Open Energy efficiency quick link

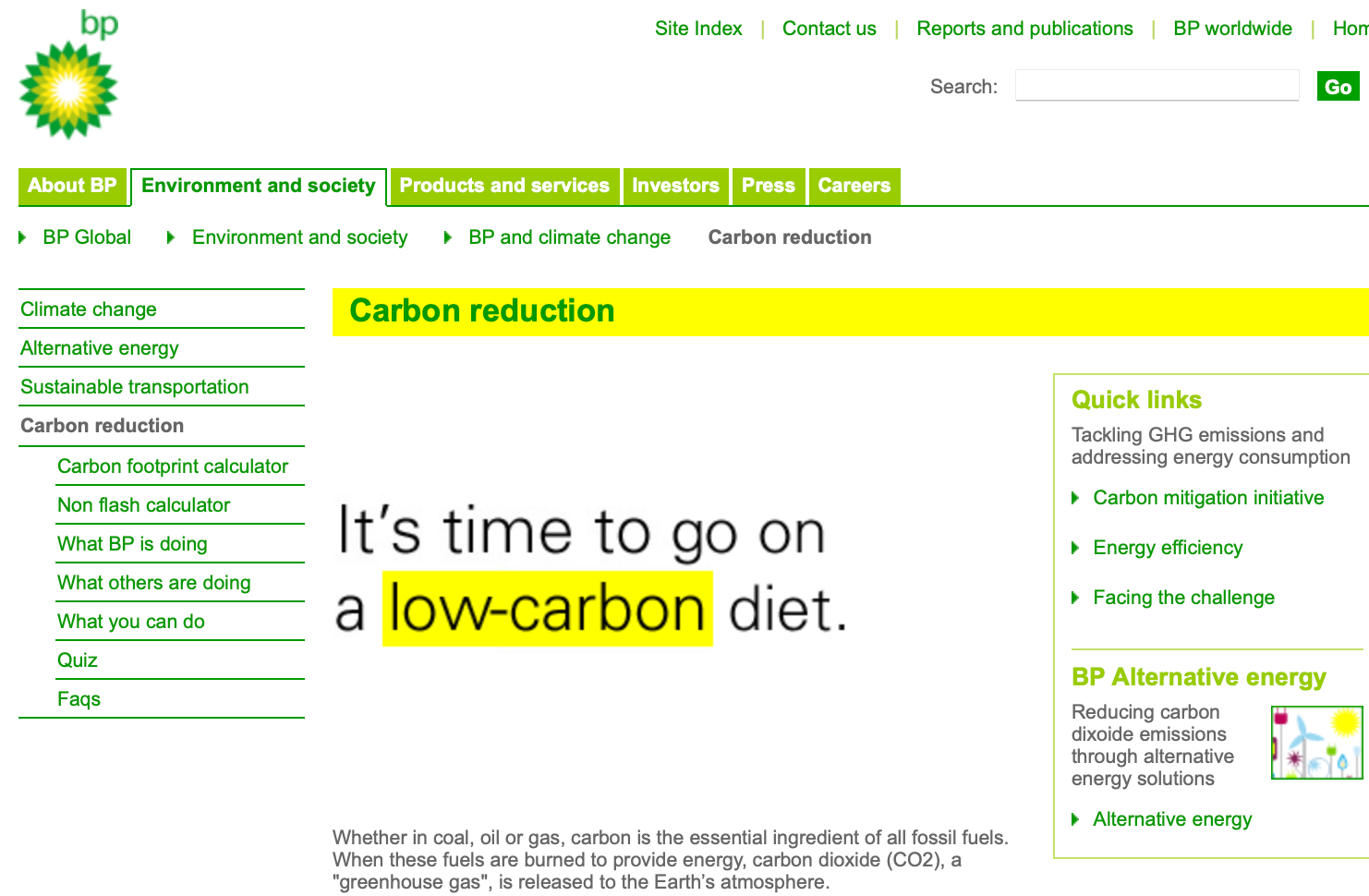pos(1168,548)
